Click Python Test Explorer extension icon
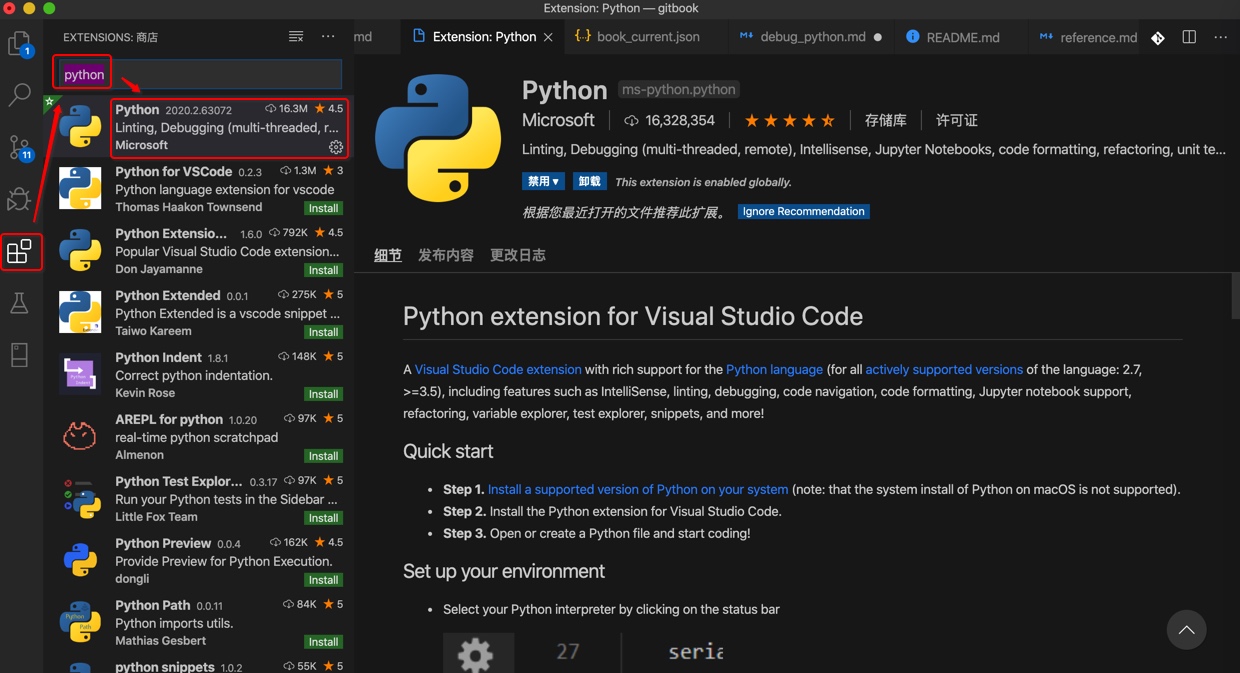1240x673 pixels. click(x=80, y=498)
